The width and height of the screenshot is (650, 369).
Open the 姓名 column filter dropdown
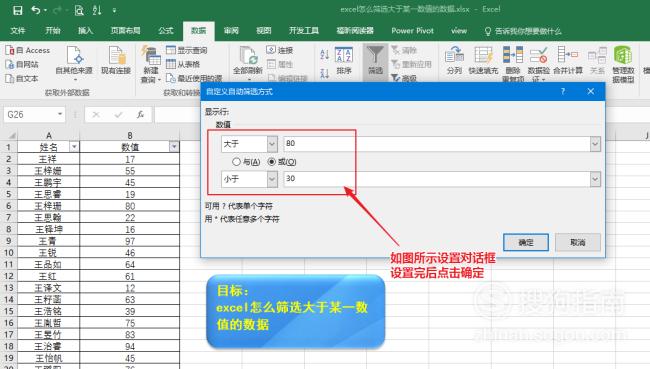[74, 147]
